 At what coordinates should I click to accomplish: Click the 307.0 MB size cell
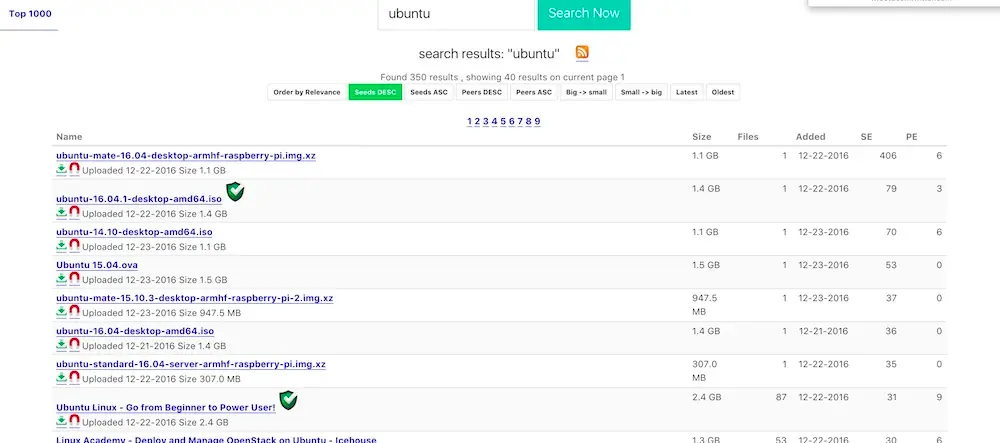[x=704, y=371]
